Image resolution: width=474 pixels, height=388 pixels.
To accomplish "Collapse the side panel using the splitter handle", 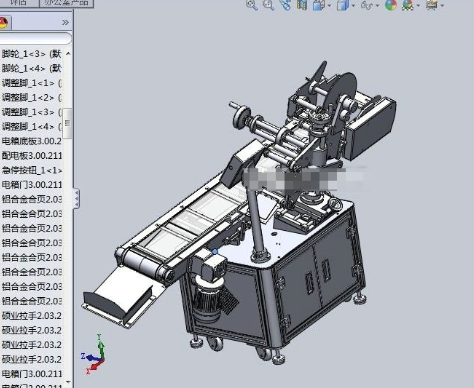I will pyautogui.click(x=77, y=199).
